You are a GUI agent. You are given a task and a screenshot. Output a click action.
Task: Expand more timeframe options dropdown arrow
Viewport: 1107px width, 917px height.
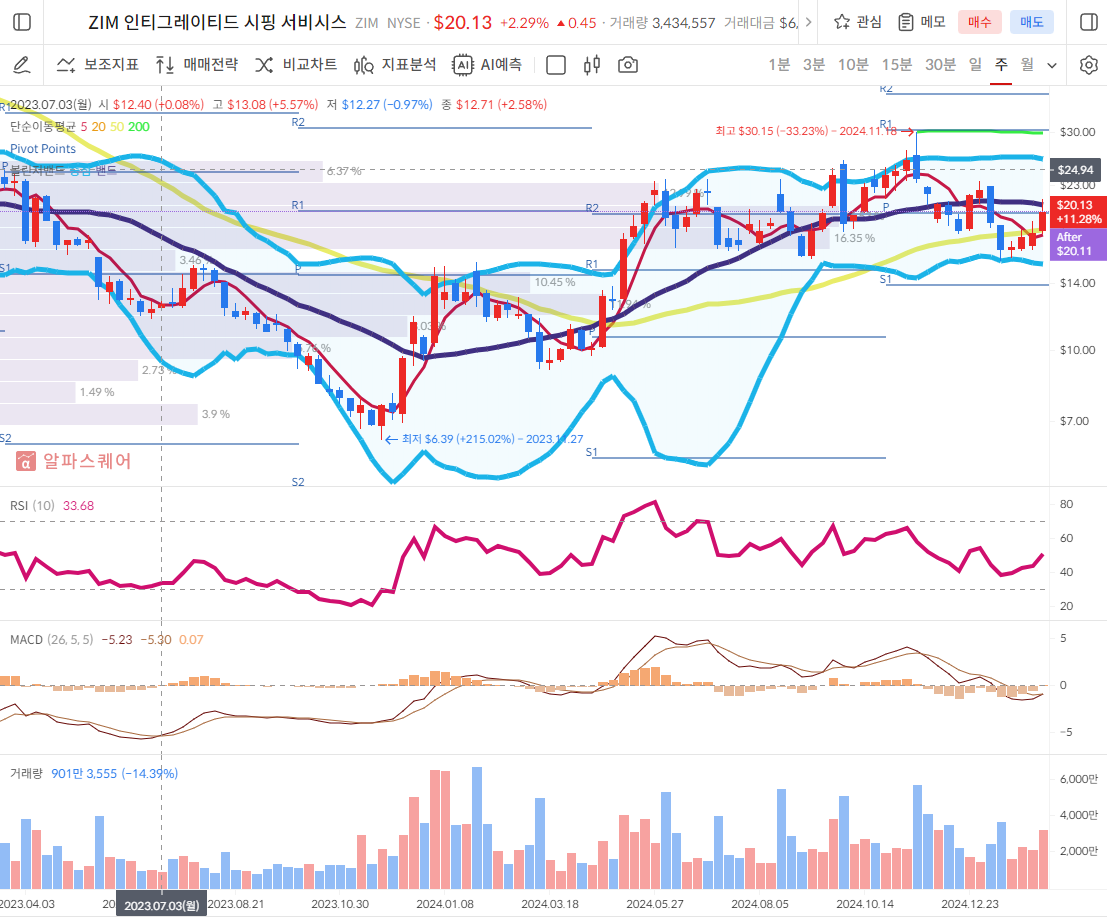tap(1052, 66)
